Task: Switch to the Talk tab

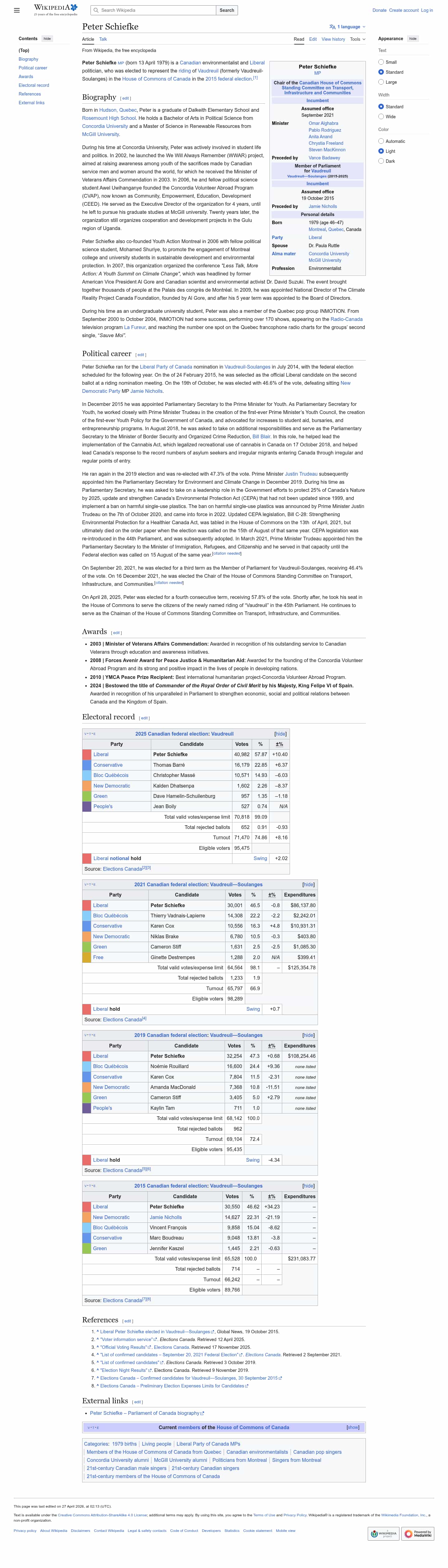Action: [x=103, y=39]
